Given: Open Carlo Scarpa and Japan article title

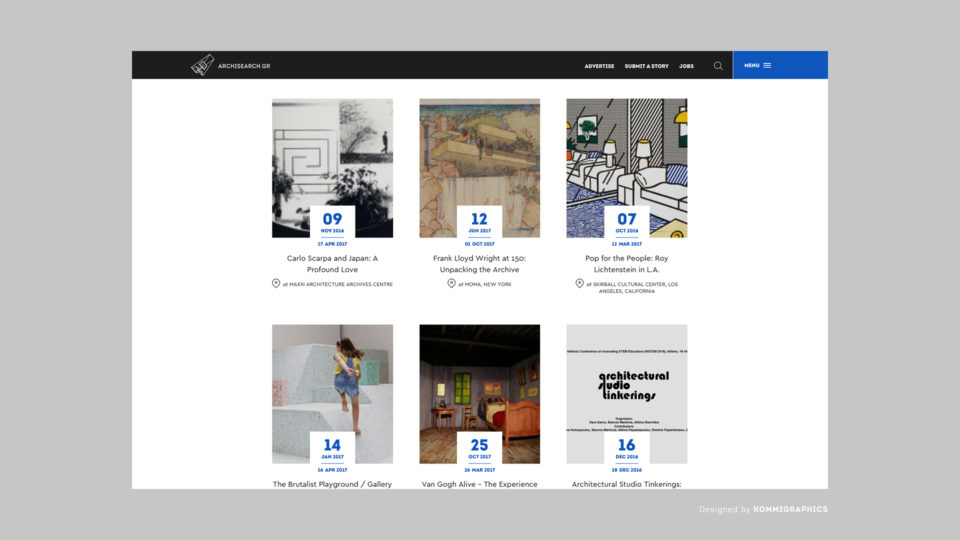Looking at the screenshot, I should (332, 264).
